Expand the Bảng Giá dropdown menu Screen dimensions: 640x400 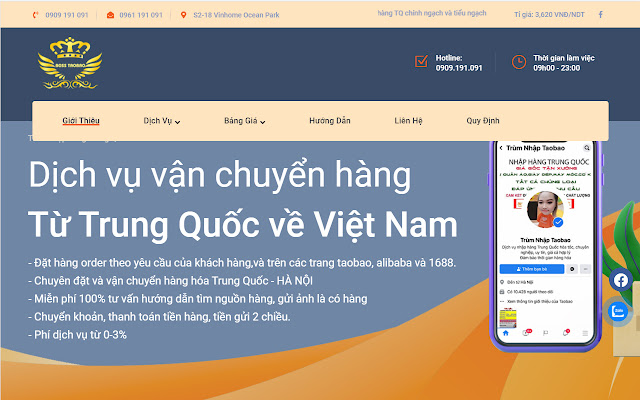[244, 121]
